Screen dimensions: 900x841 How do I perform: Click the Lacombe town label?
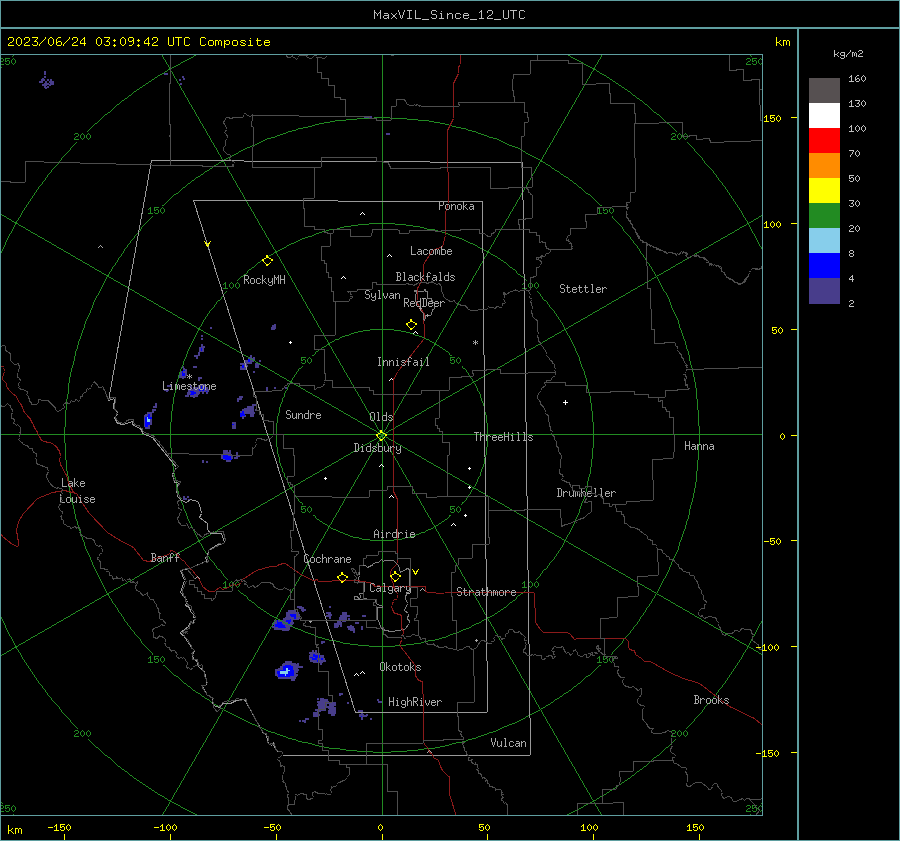(431, 251)
